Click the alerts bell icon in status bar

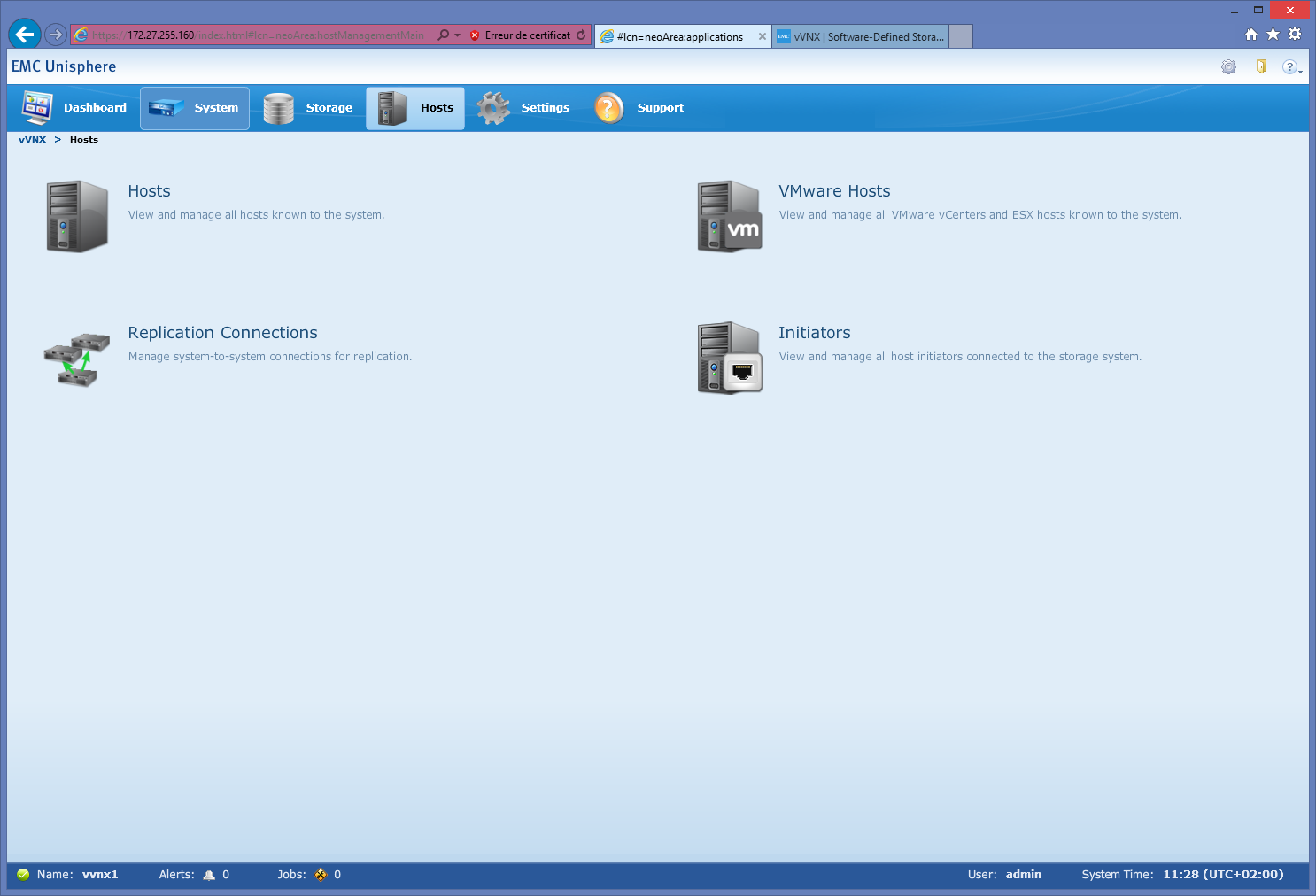(209, 875)
